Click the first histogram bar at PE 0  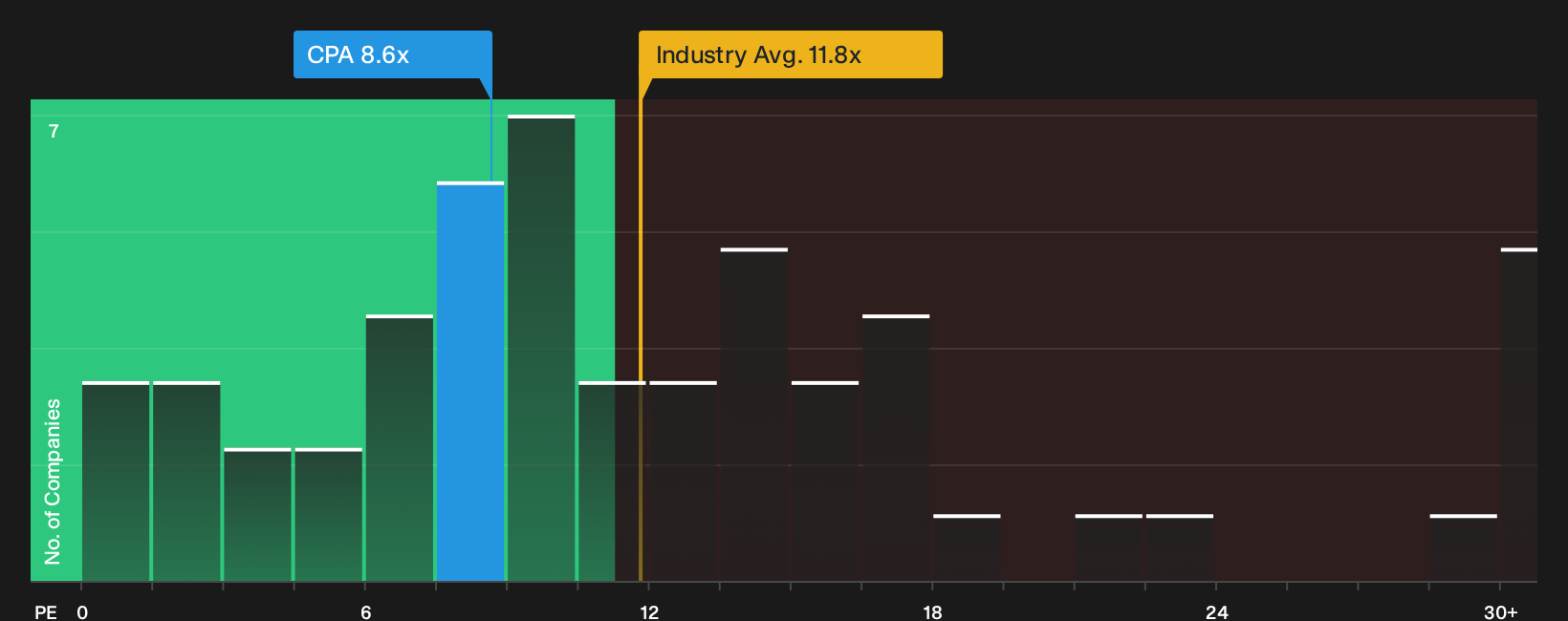(x=116, y=482)
